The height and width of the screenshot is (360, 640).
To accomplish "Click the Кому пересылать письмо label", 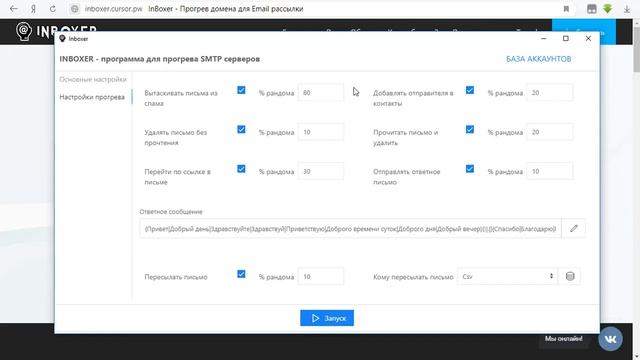I will point(413,277).
